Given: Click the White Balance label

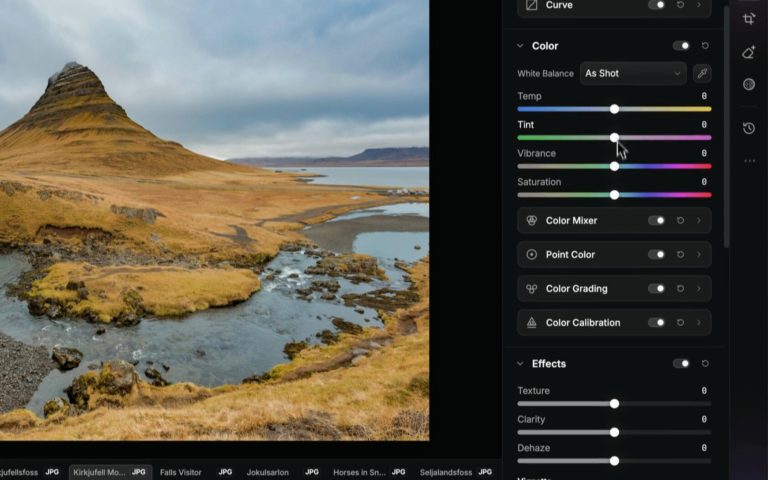Looking at the screenshot, I should [545, 73].
